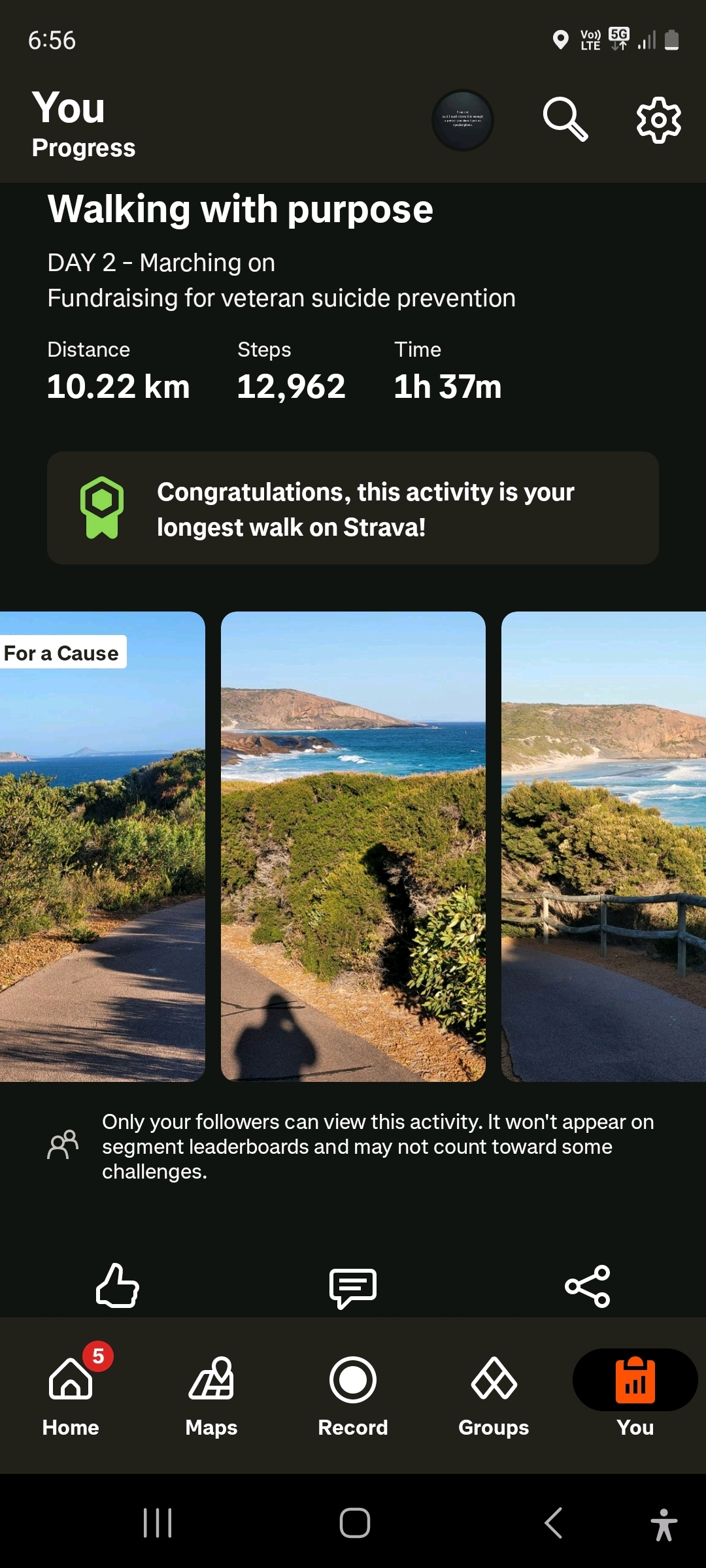The height and width of the screenshot is (1568, 706).
Task: Give kudos with the thumbs-up icon
Action: tap(118, 1285)
